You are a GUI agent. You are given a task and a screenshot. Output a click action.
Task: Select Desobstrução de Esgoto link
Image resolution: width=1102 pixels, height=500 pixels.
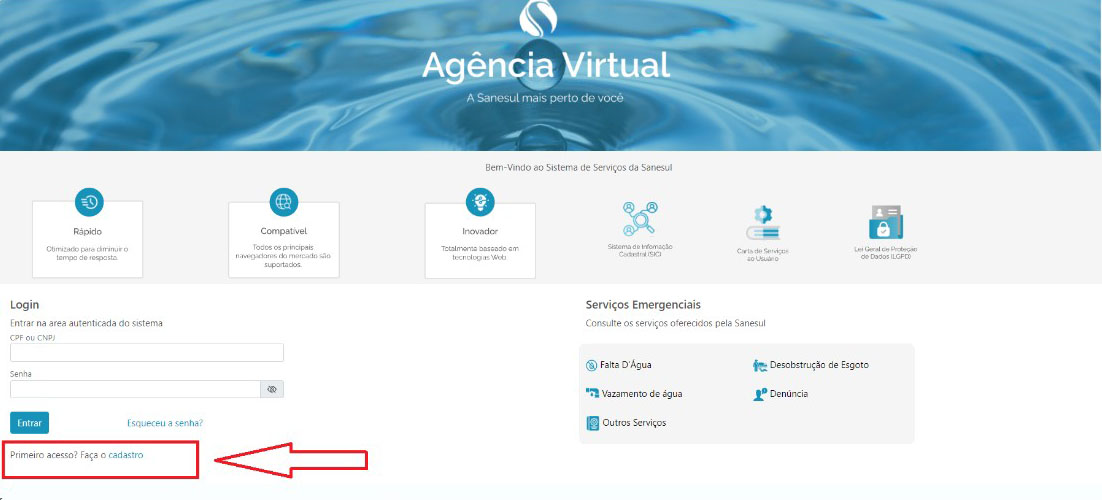819,366
